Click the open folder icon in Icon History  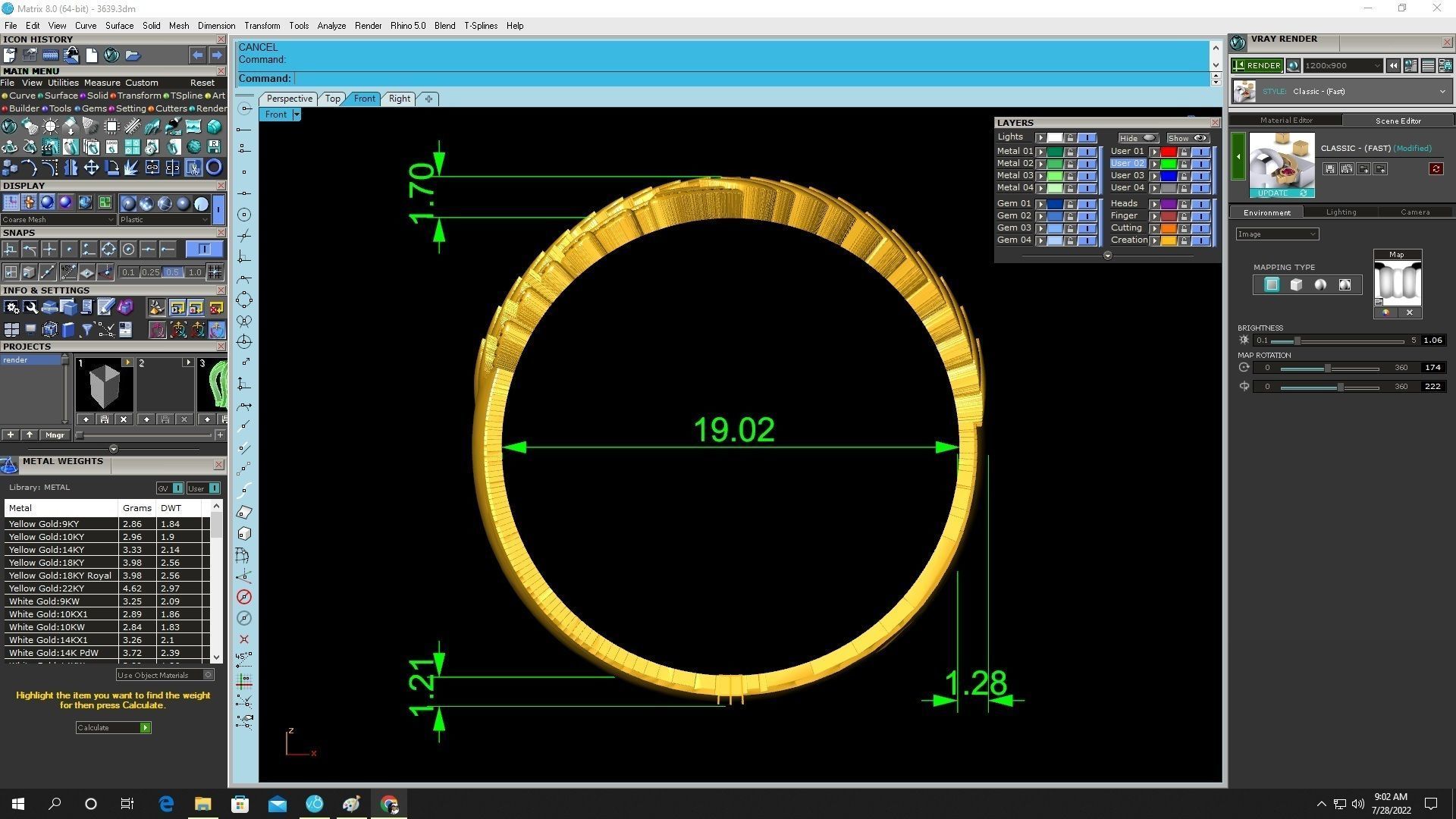(x=133, y=55)
